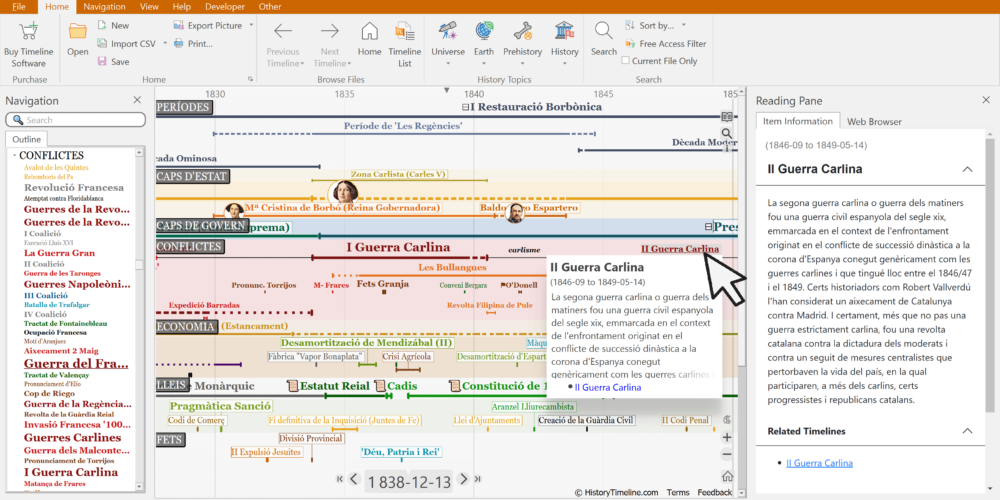Click the home icon at timeline bottom right
1000x500 pixels.
coord(726,476)
